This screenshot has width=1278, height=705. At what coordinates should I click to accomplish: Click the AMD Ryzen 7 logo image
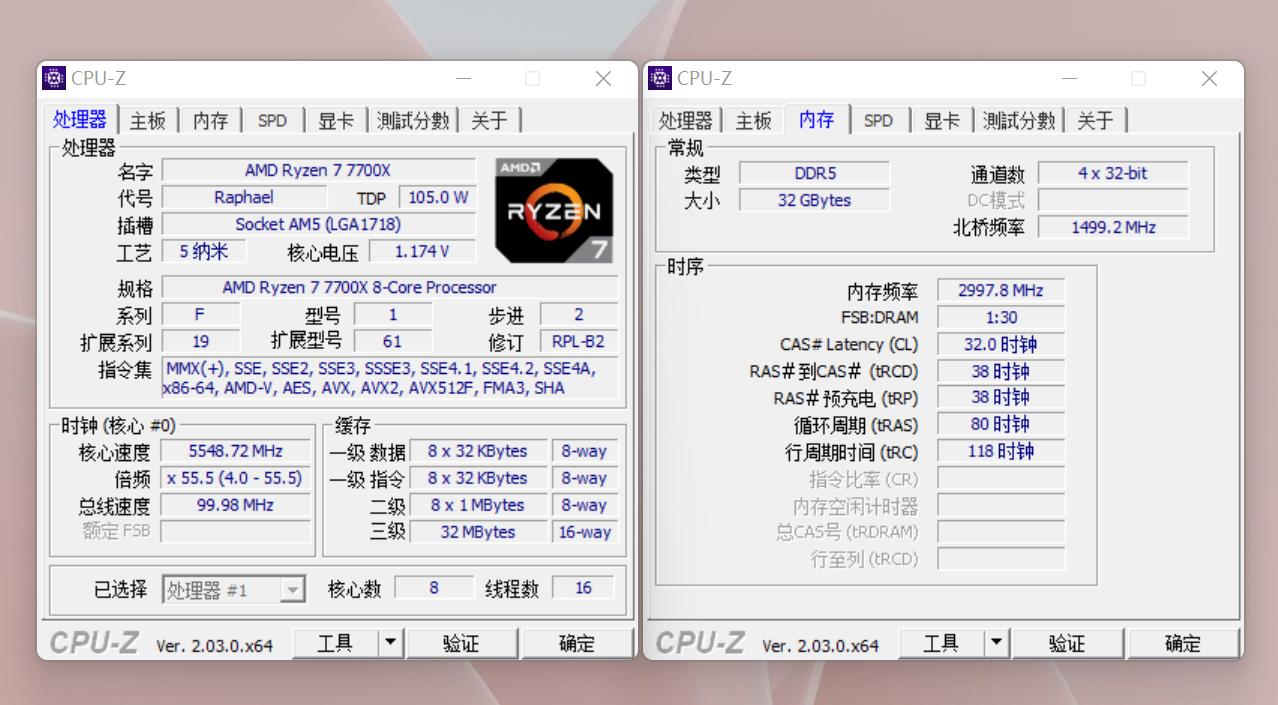(x=555, y=210)
